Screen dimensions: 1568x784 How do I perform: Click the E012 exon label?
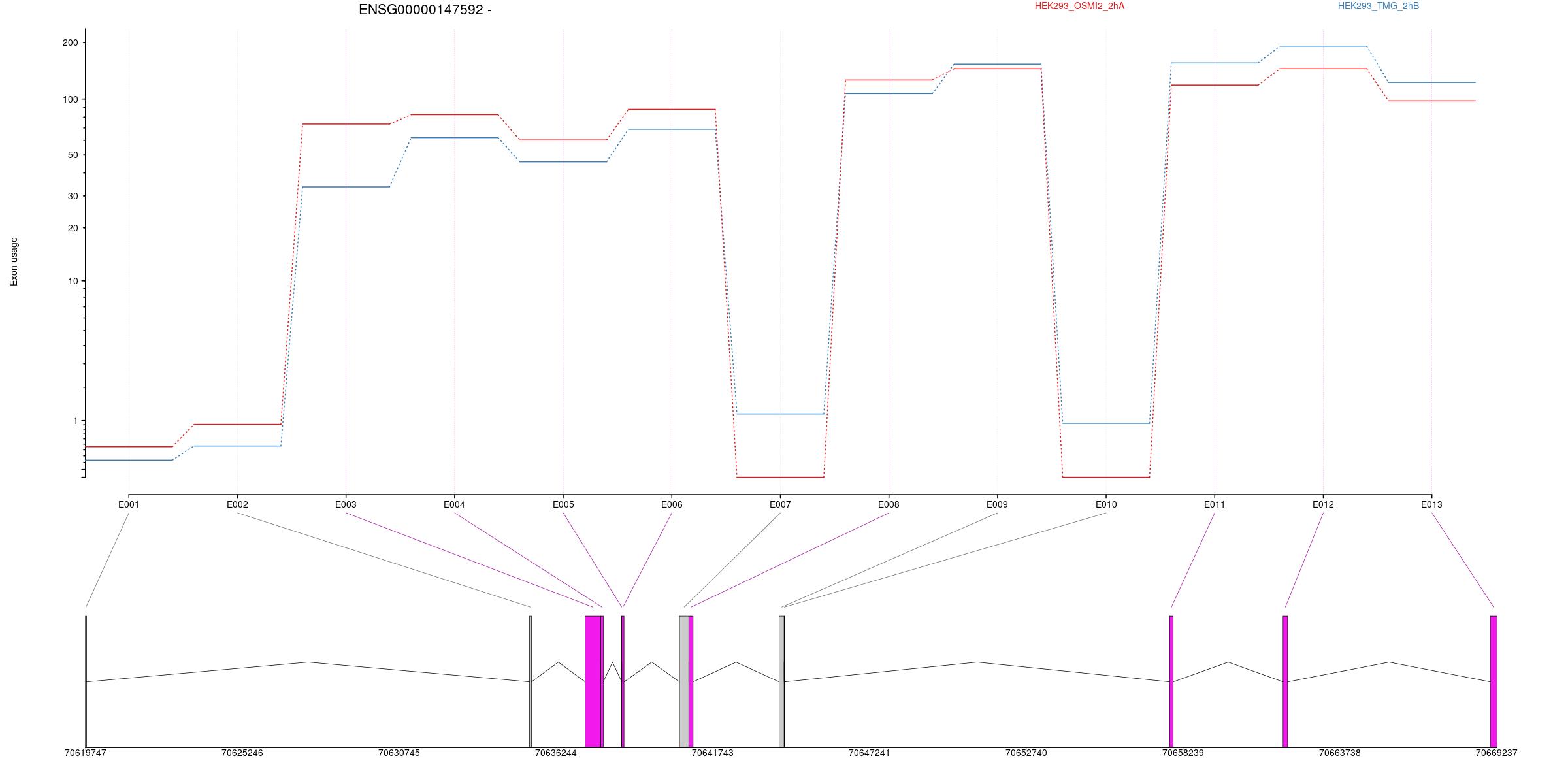click(1323, 504)
